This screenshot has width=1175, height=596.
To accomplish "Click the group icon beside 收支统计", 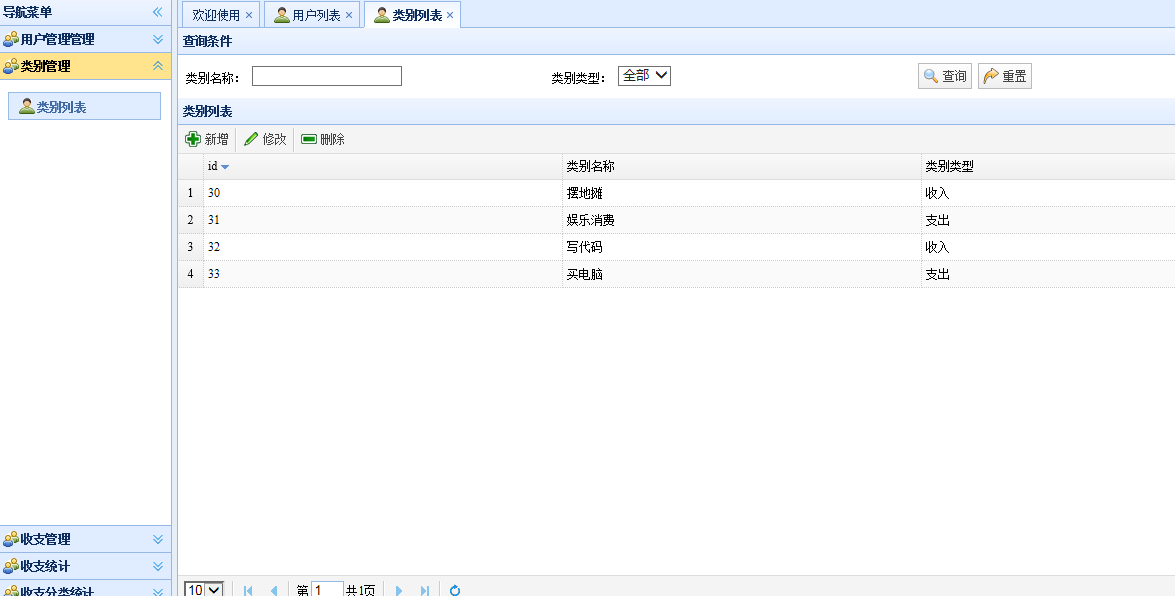I will click(x=10, y=566).
